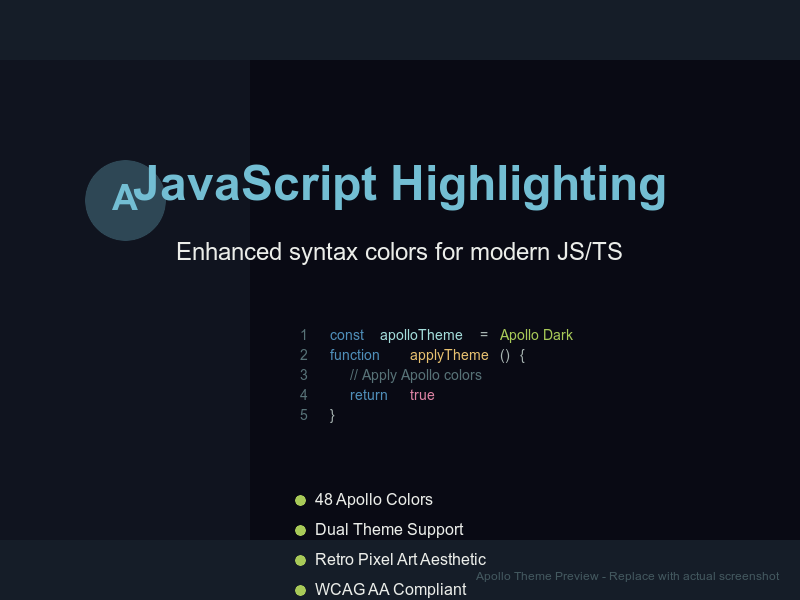Click the circular Apollo 'A' logo
This screenshot has width=800, height=600.
(125, 201)
